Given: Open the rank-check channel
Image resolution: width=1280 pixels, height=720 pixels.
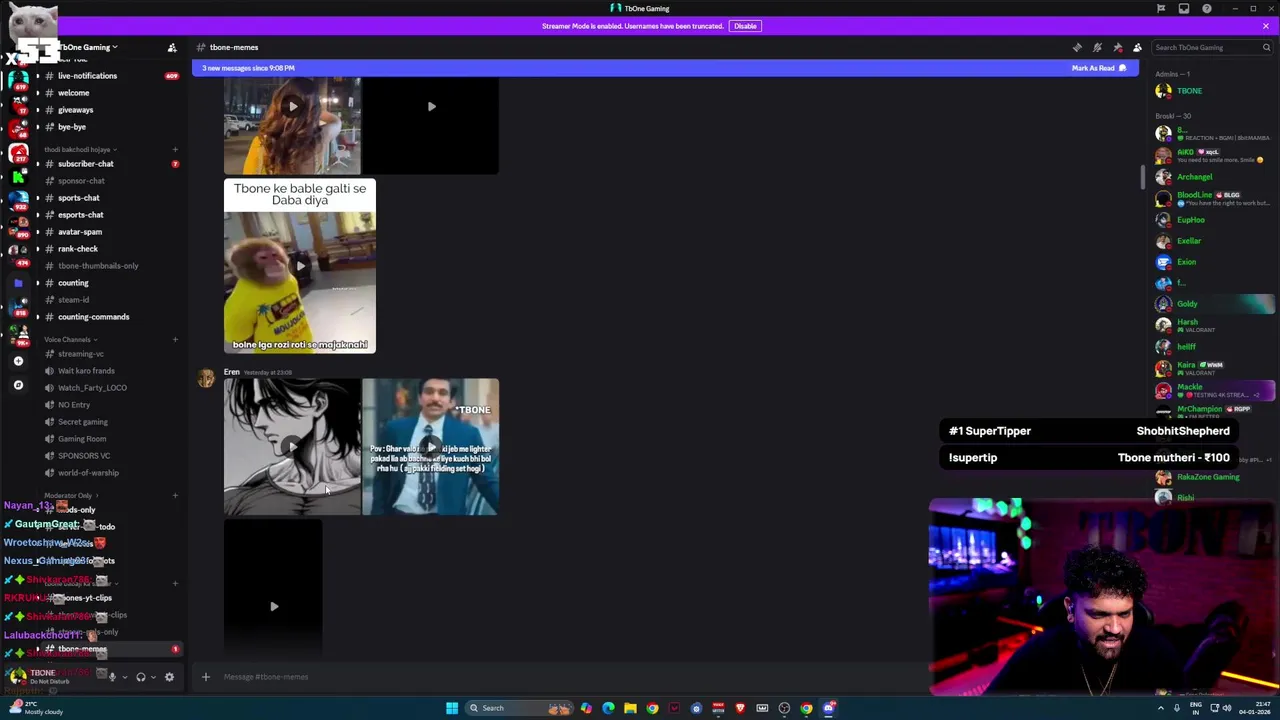Looking at the screenshot, I should 110,249.
